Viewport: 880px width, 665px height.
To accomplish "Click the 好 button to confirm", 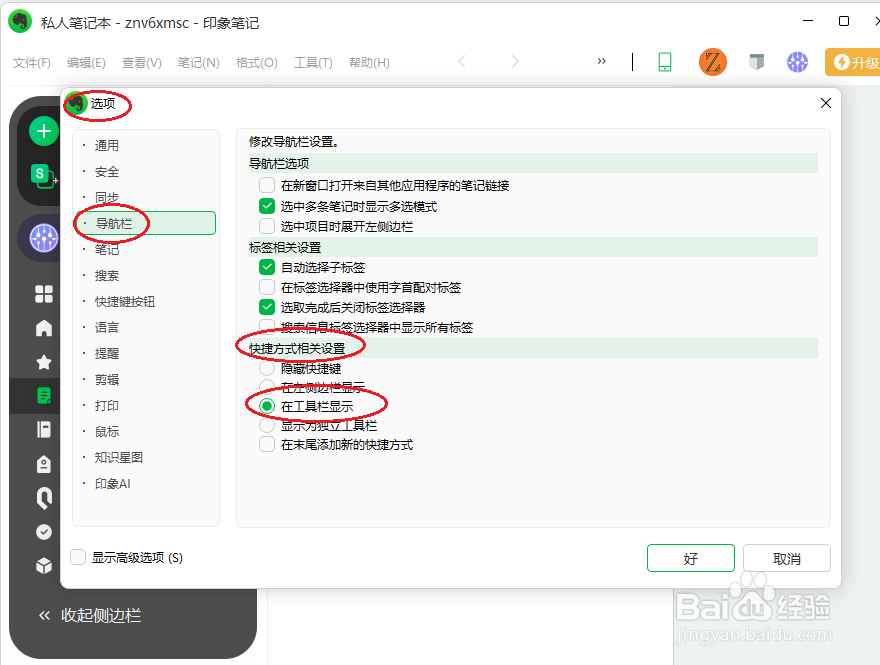I will coord(690,558).
